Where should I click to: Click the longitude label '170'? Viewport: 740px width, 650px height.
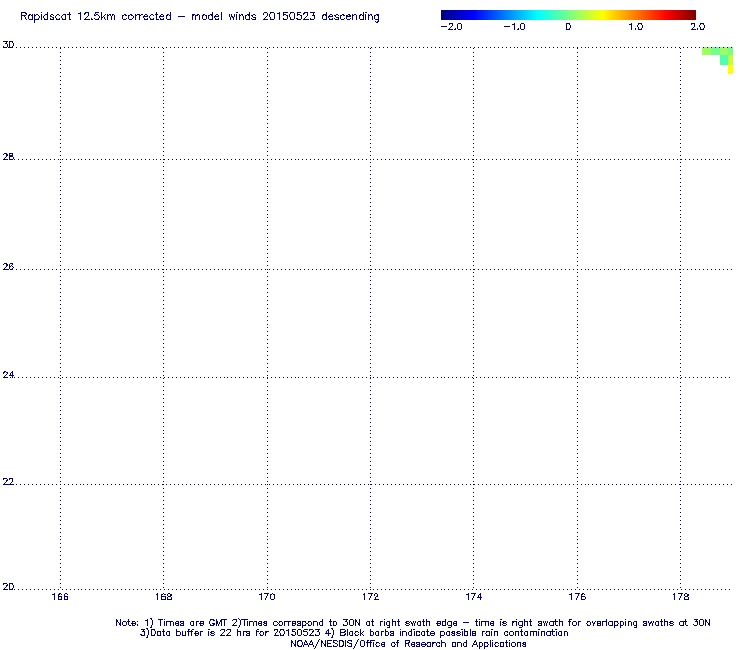(267, 597)
